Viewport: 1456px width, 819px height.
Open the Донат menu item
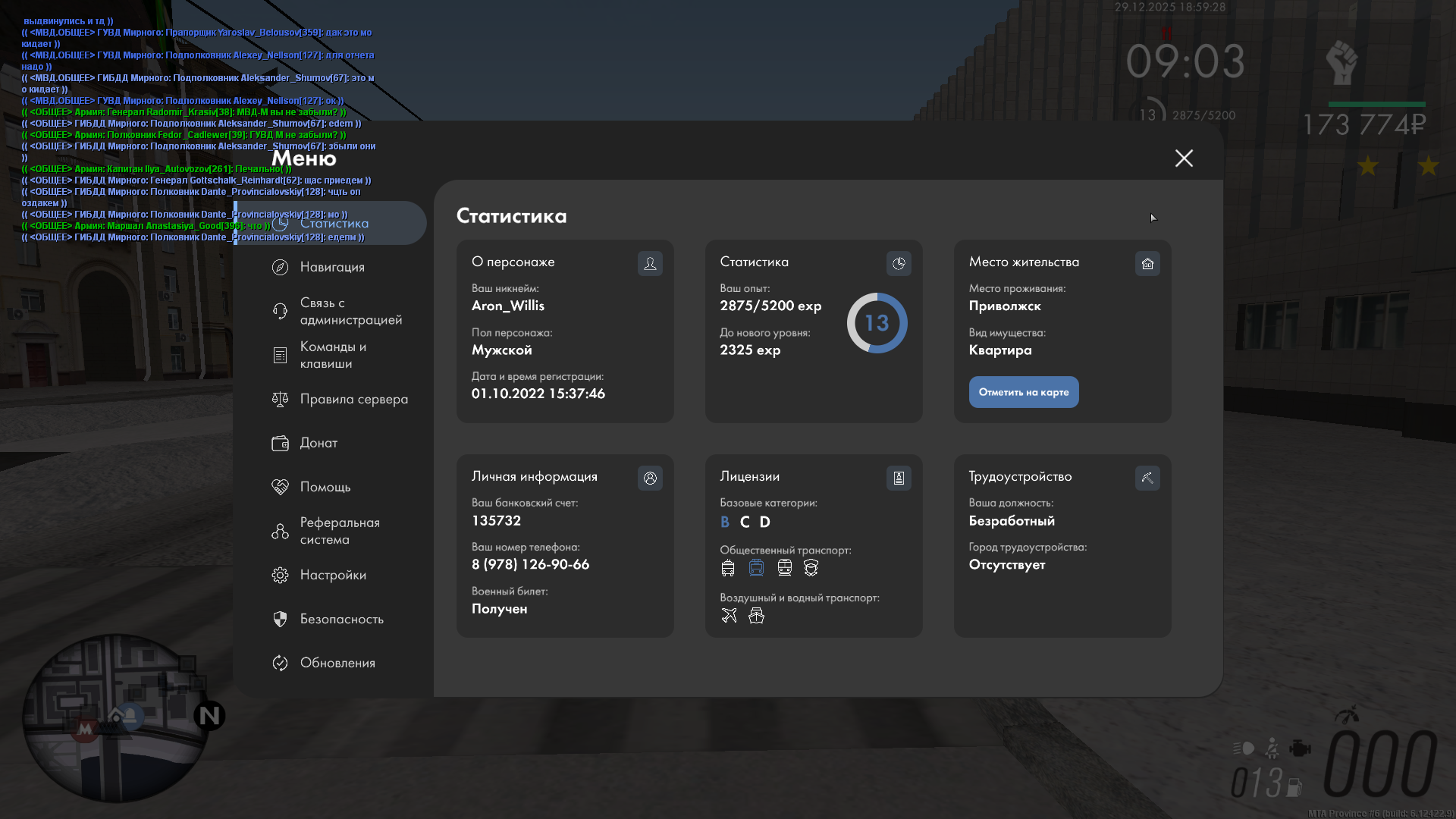click(318, 443)
